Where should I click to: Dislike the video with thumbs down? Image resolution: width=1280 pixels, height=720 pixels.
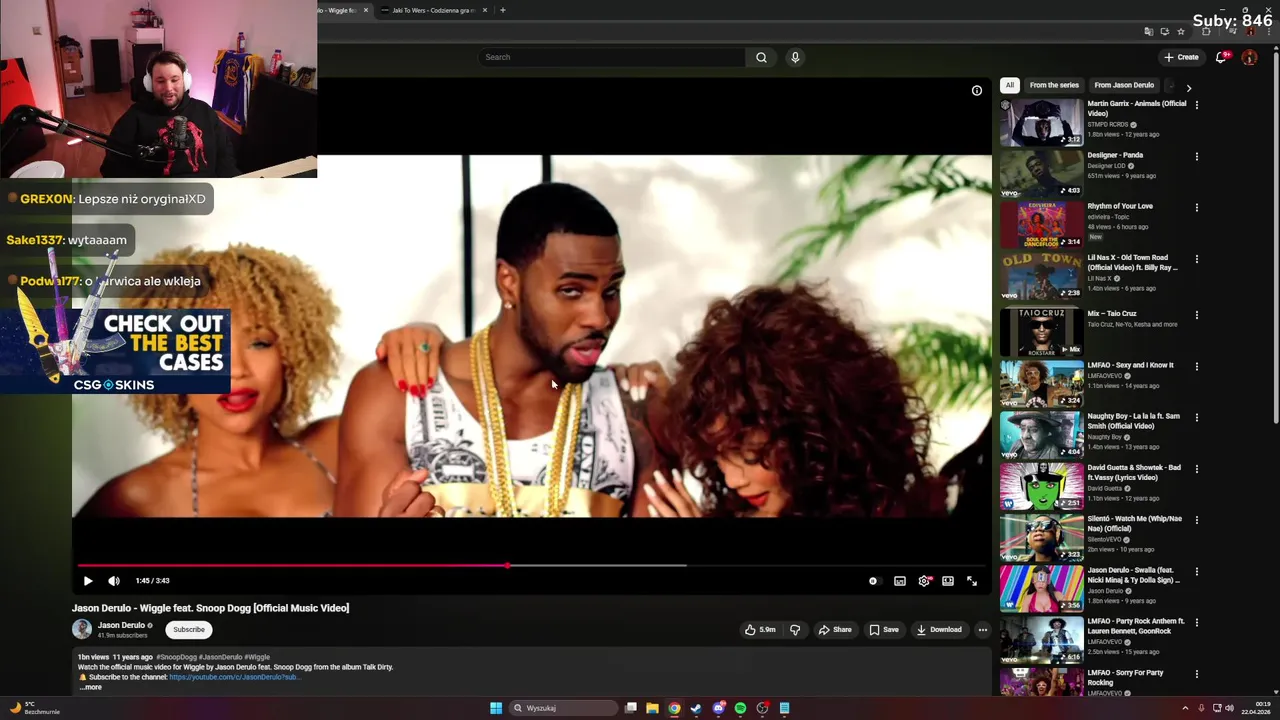795,630
